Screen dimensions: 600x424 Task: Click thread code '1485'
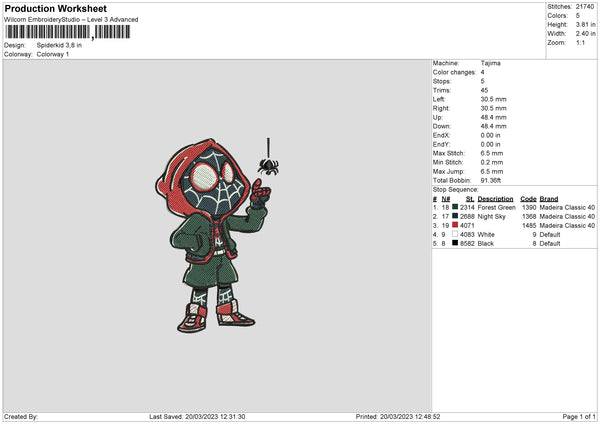pyautogui.click(x=529, y=226)
